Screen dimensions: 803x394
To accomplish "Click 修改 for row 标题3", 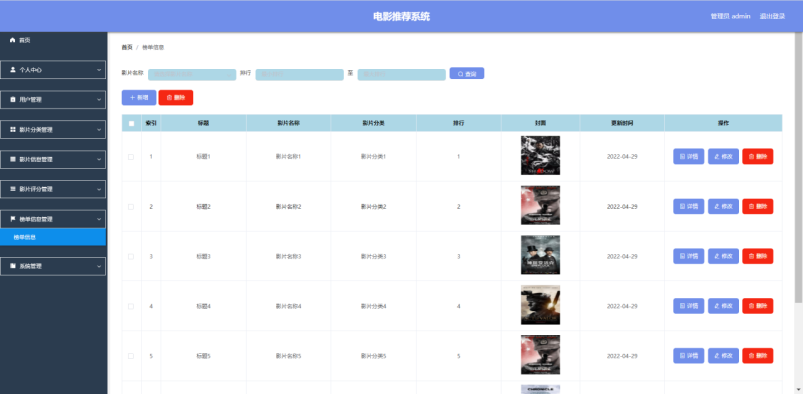I will coord(723,256).
